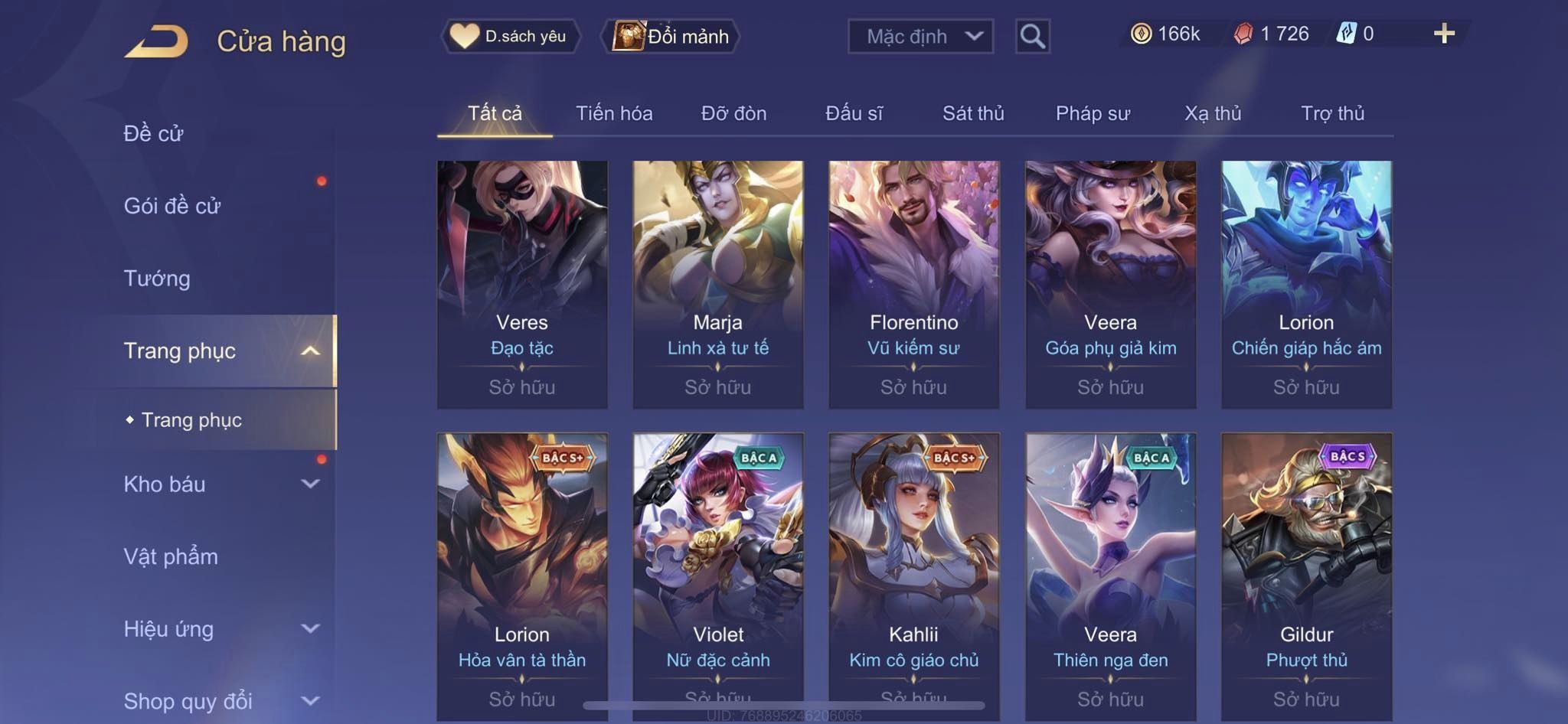Tap the red ruby 1 726 icon

click(x=1243, y=34)
